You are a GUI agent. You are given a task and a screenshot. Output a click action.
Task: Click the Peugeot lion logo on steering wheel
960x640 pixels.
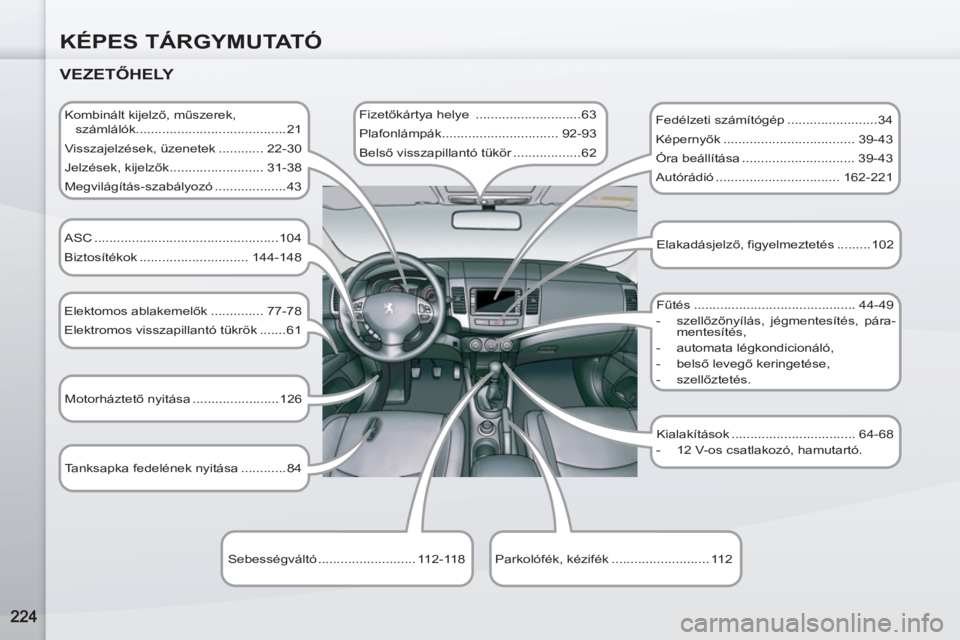(x=389, y=307)
